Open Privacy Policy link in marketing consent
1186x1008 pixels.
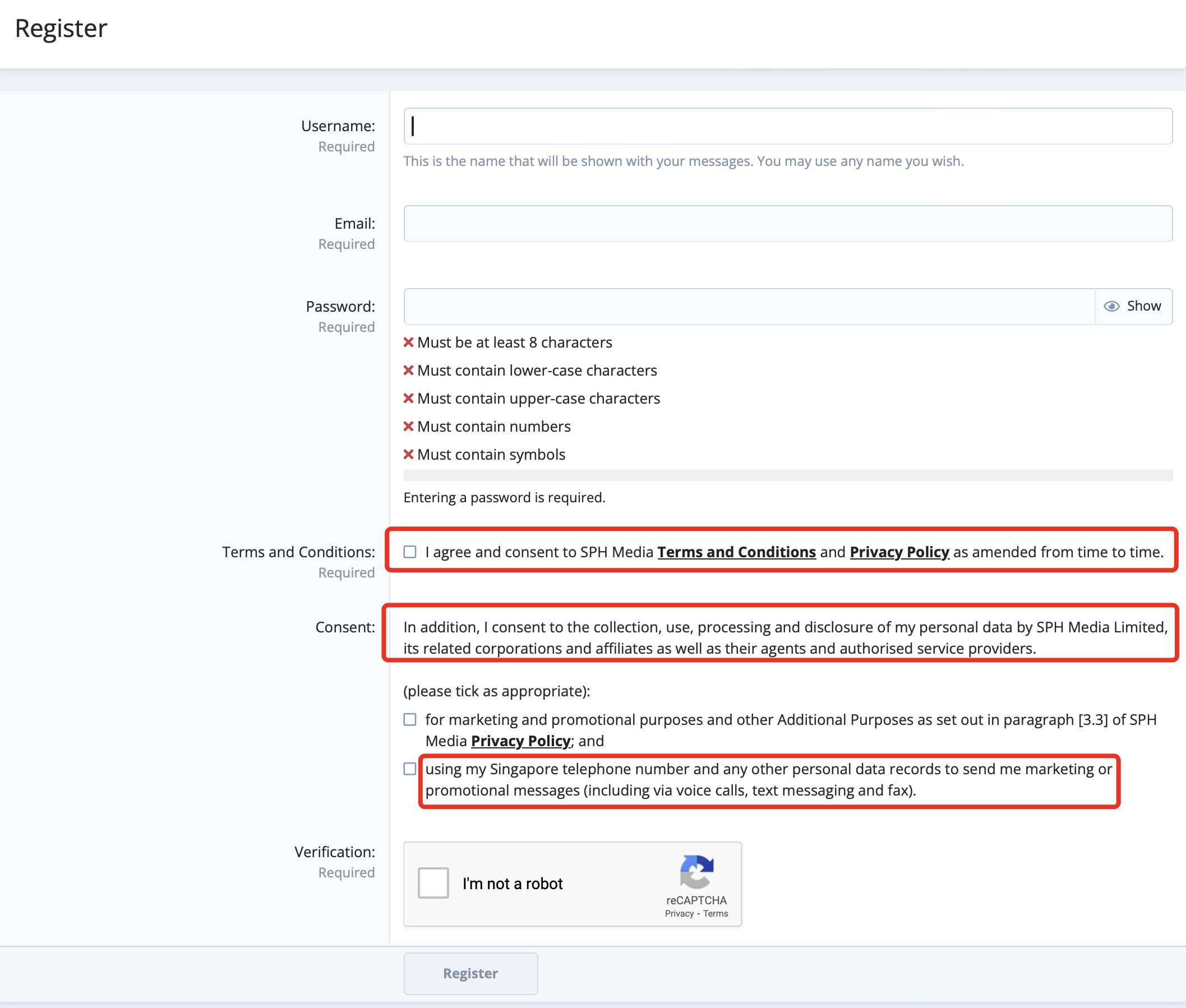520,741
